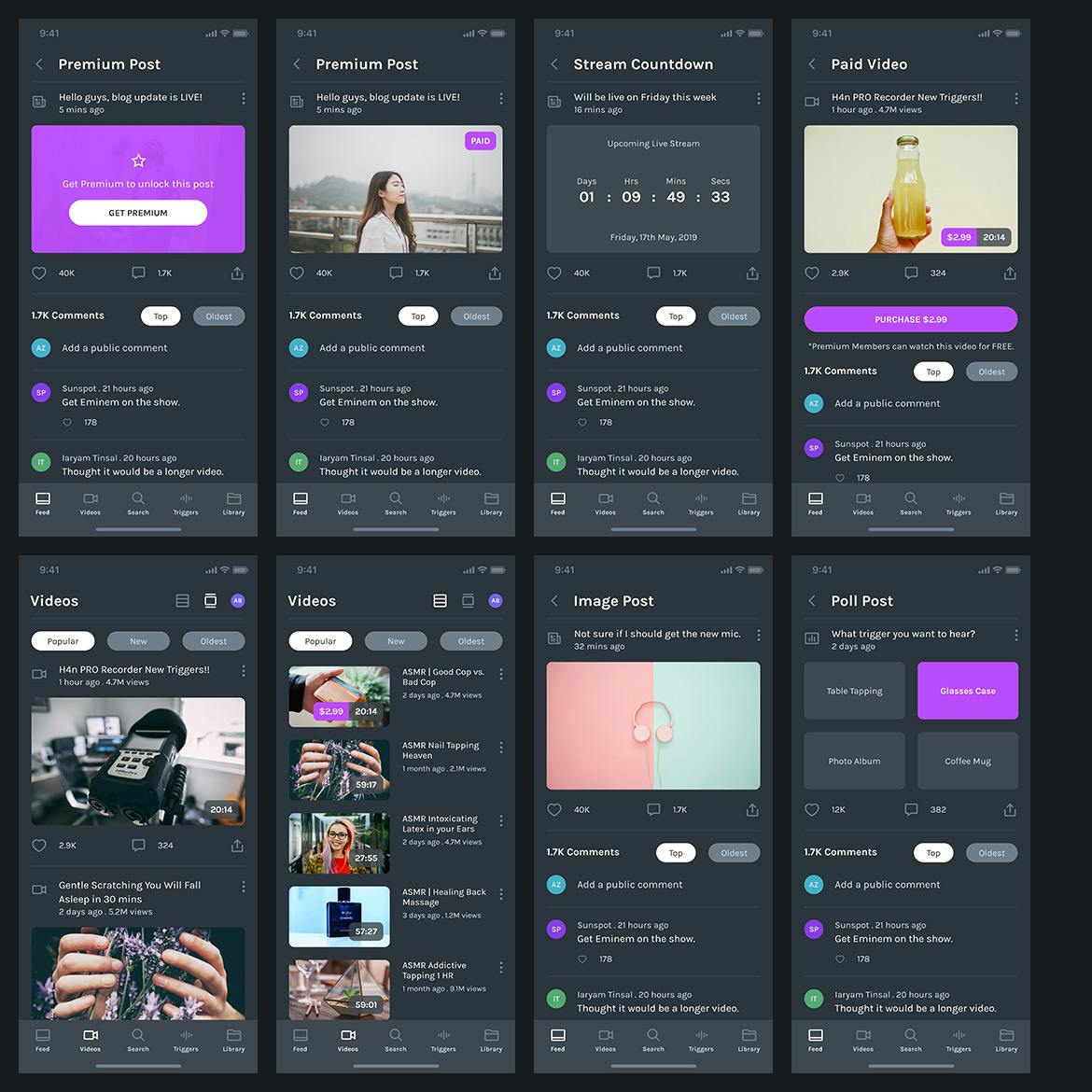Image resolution: width=1092 pixels, height=1092 pixels.
Task: Click 'Premium Members can watch this video for FREE'
Action: [911, 346]
